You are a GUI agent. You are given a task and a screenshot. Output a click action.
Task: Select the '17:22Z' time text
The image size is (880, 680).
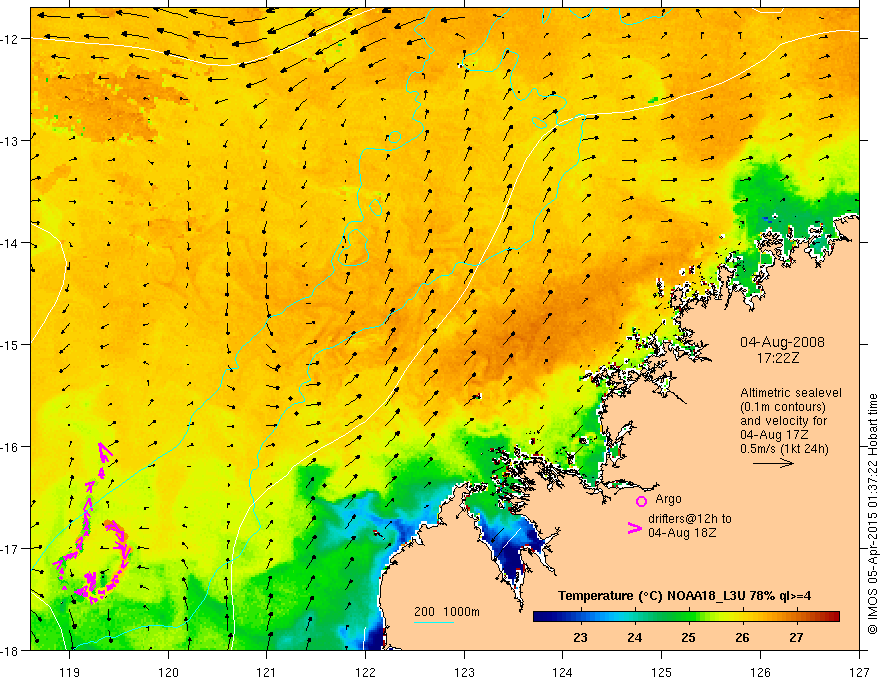click(x=777, y=358)
